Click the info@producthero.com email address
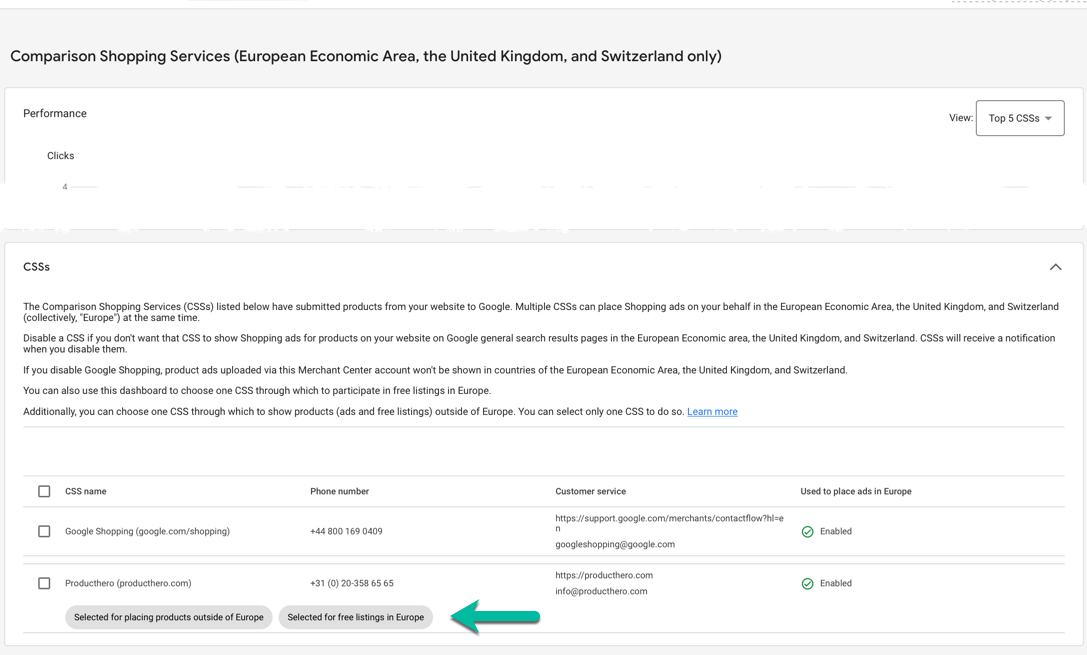 [x=601, y=591]
